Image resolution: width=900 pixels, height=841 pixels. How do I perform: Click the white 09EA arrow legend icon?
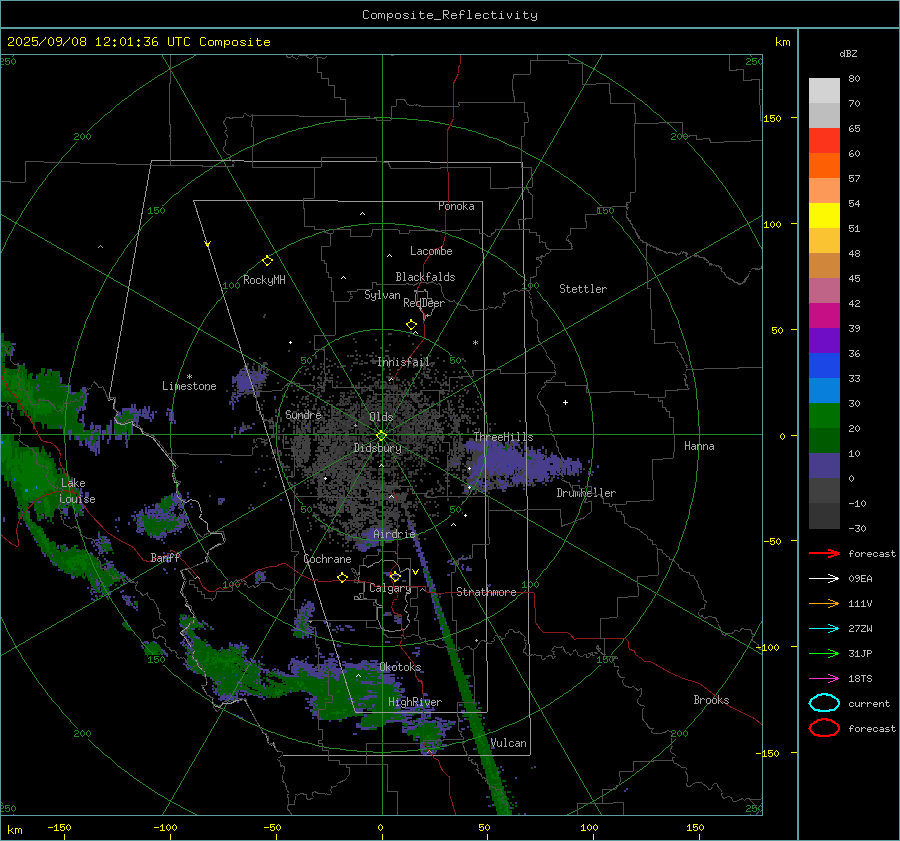coord(825,578)
